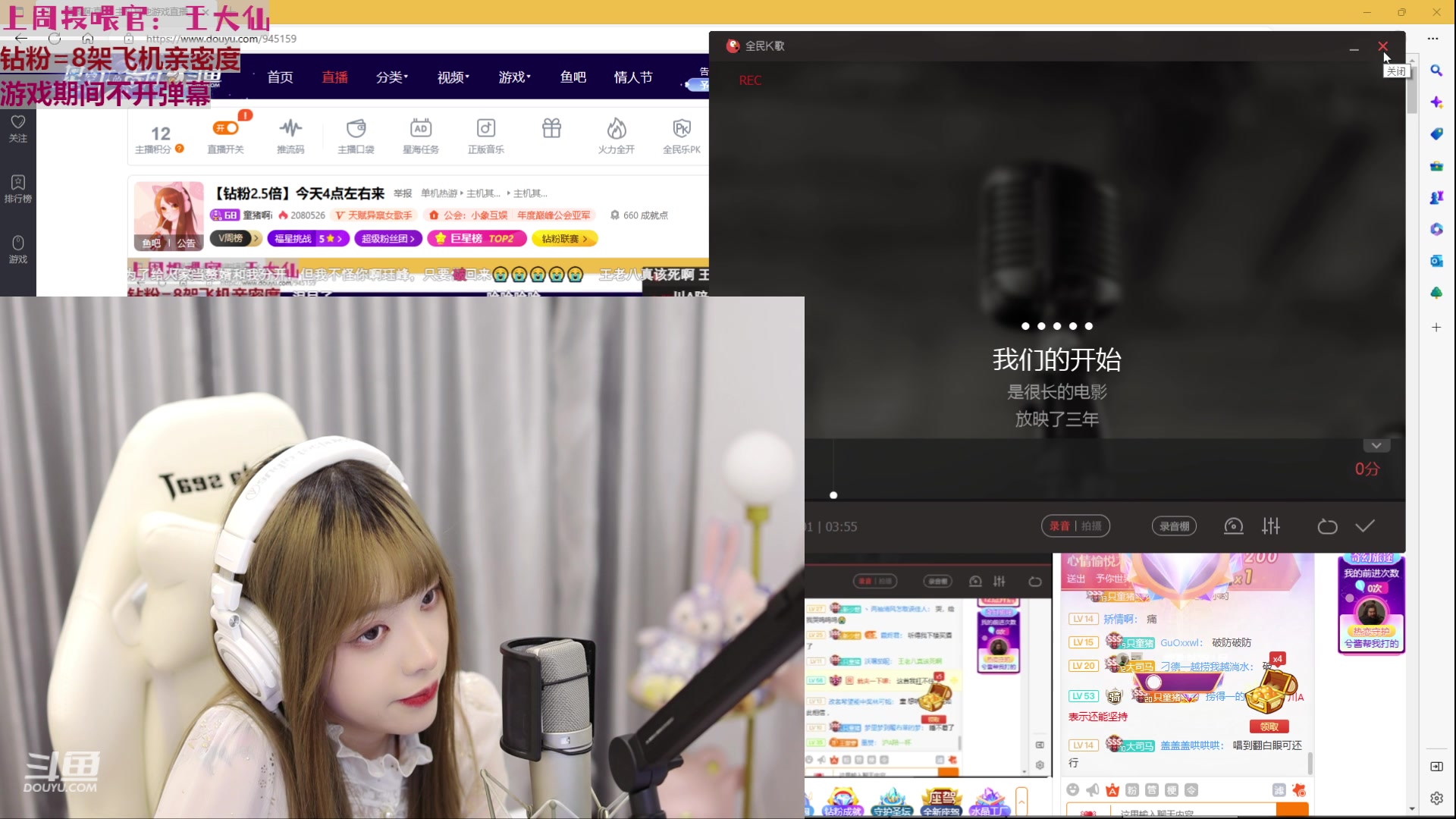The height and width of the screenshot is (819, 1456).
Task: Enter the 录音棚 in 全民K歌
Action: coord(1174,526)
